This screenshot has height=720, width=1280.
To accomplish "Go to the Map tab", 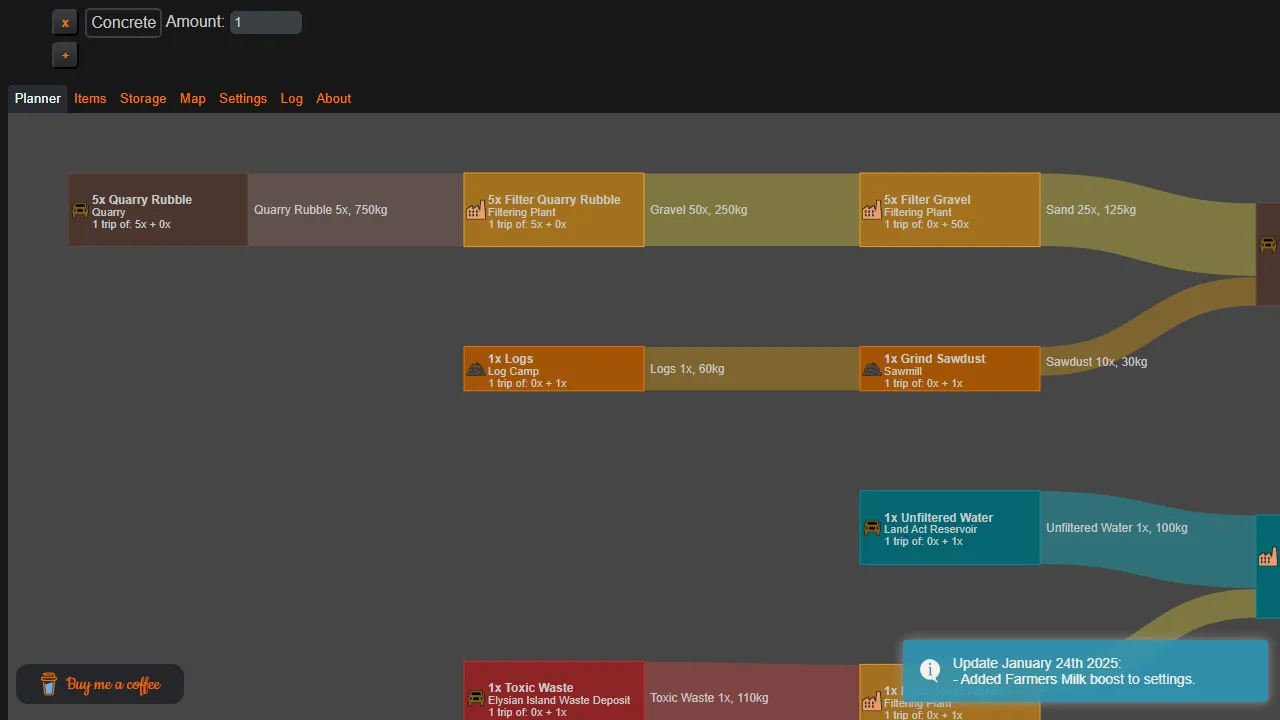I will [193, 98].
